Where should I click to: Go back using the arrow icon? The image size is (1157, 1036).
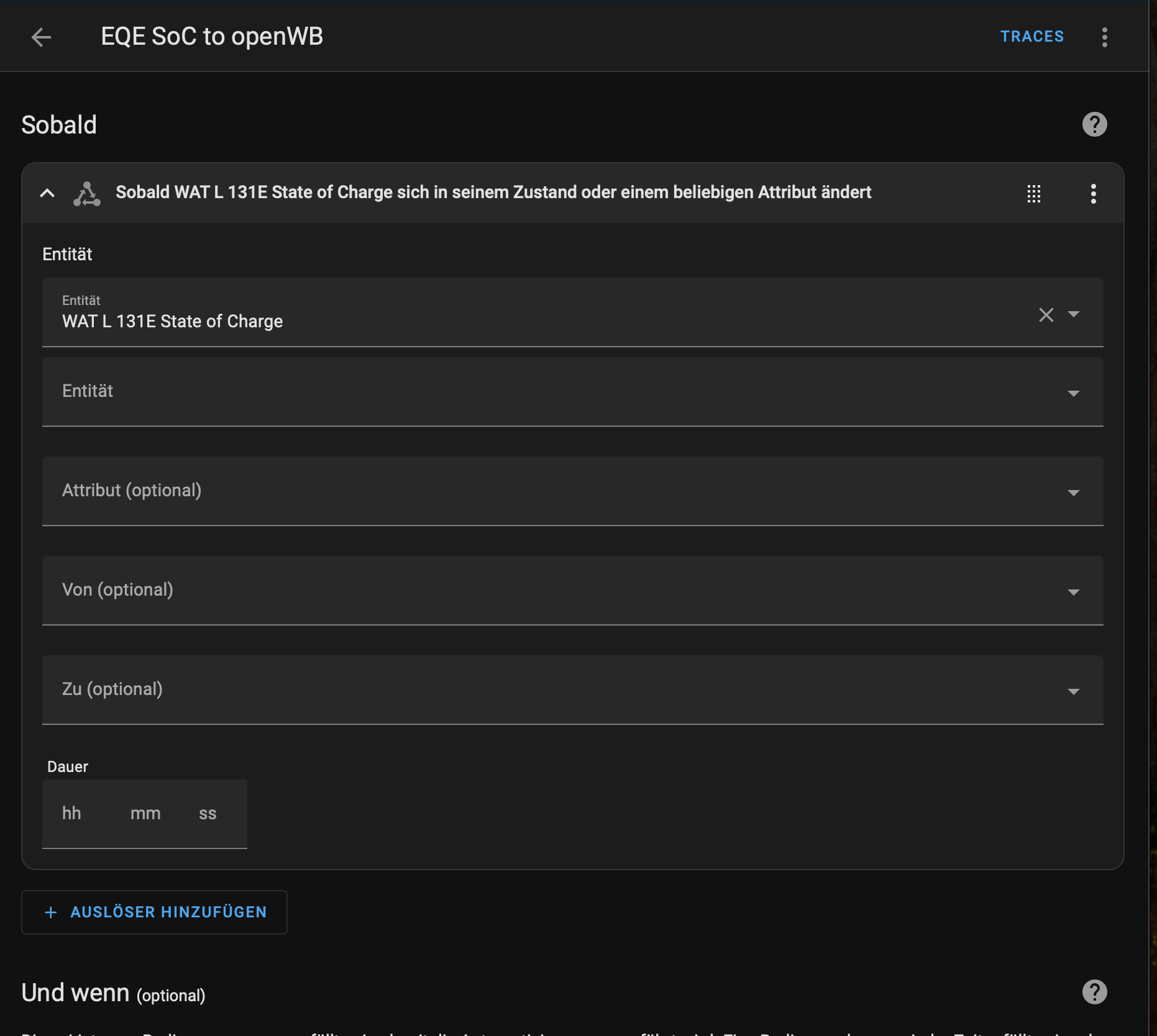41,37
